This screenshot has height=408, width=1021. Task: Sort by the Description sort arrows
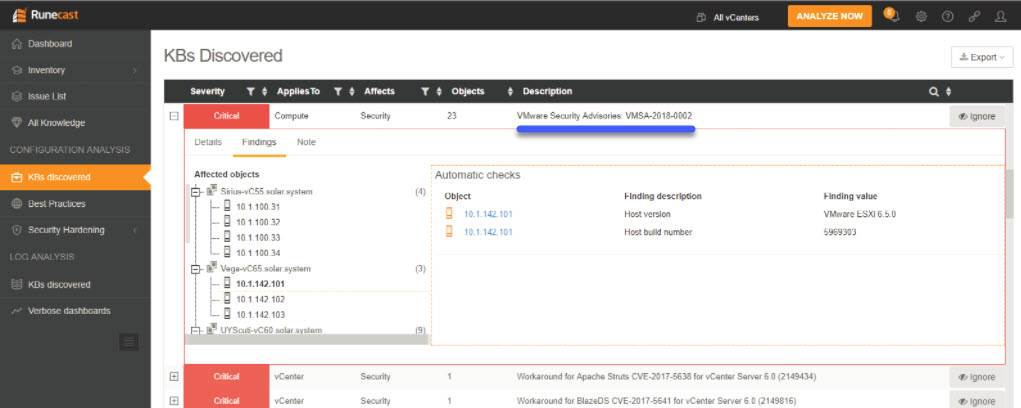pos(948,92)
